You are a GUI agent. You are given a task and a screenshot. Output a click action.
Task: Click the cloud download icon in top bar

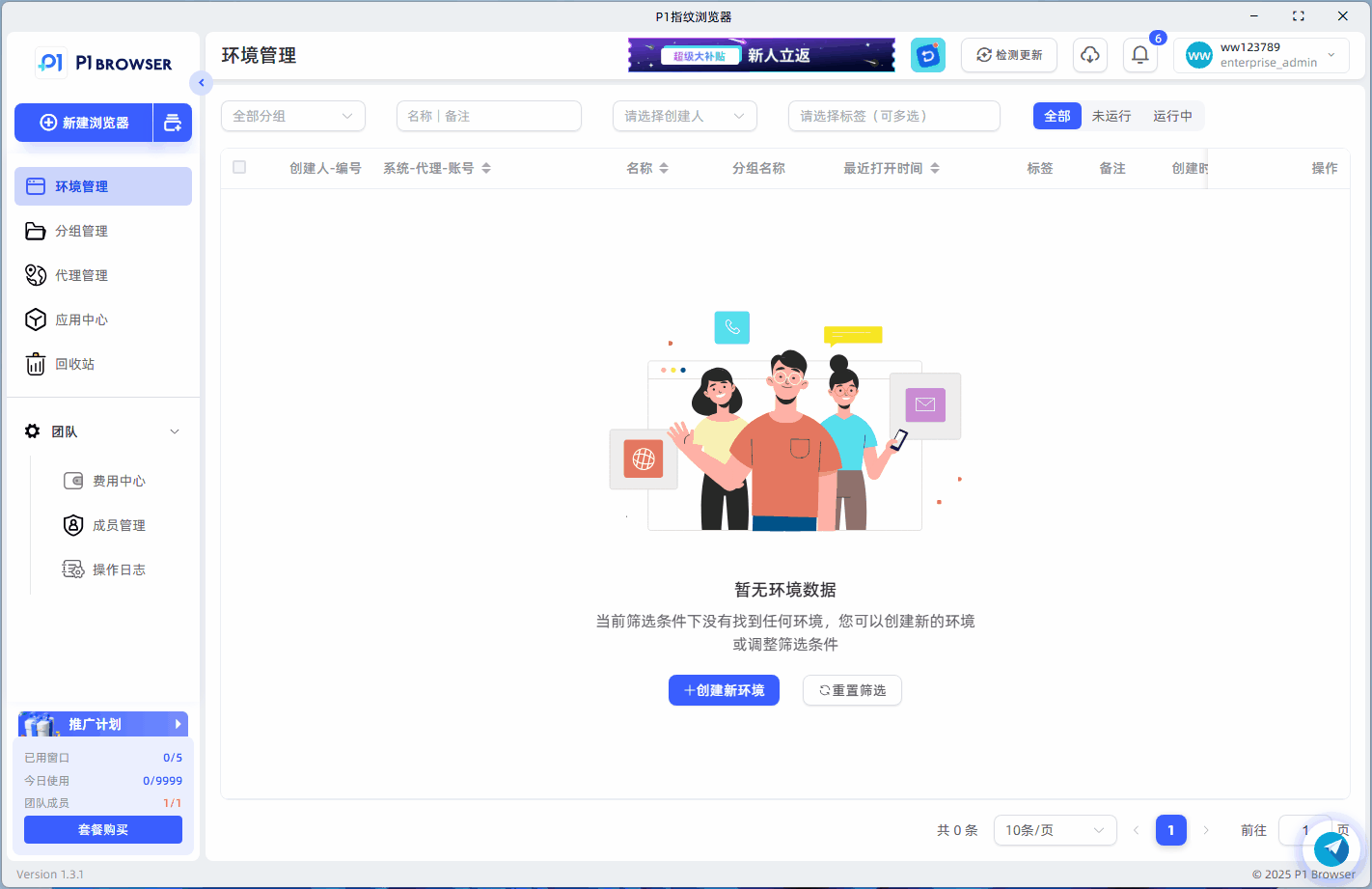[x=1090, y=55]
